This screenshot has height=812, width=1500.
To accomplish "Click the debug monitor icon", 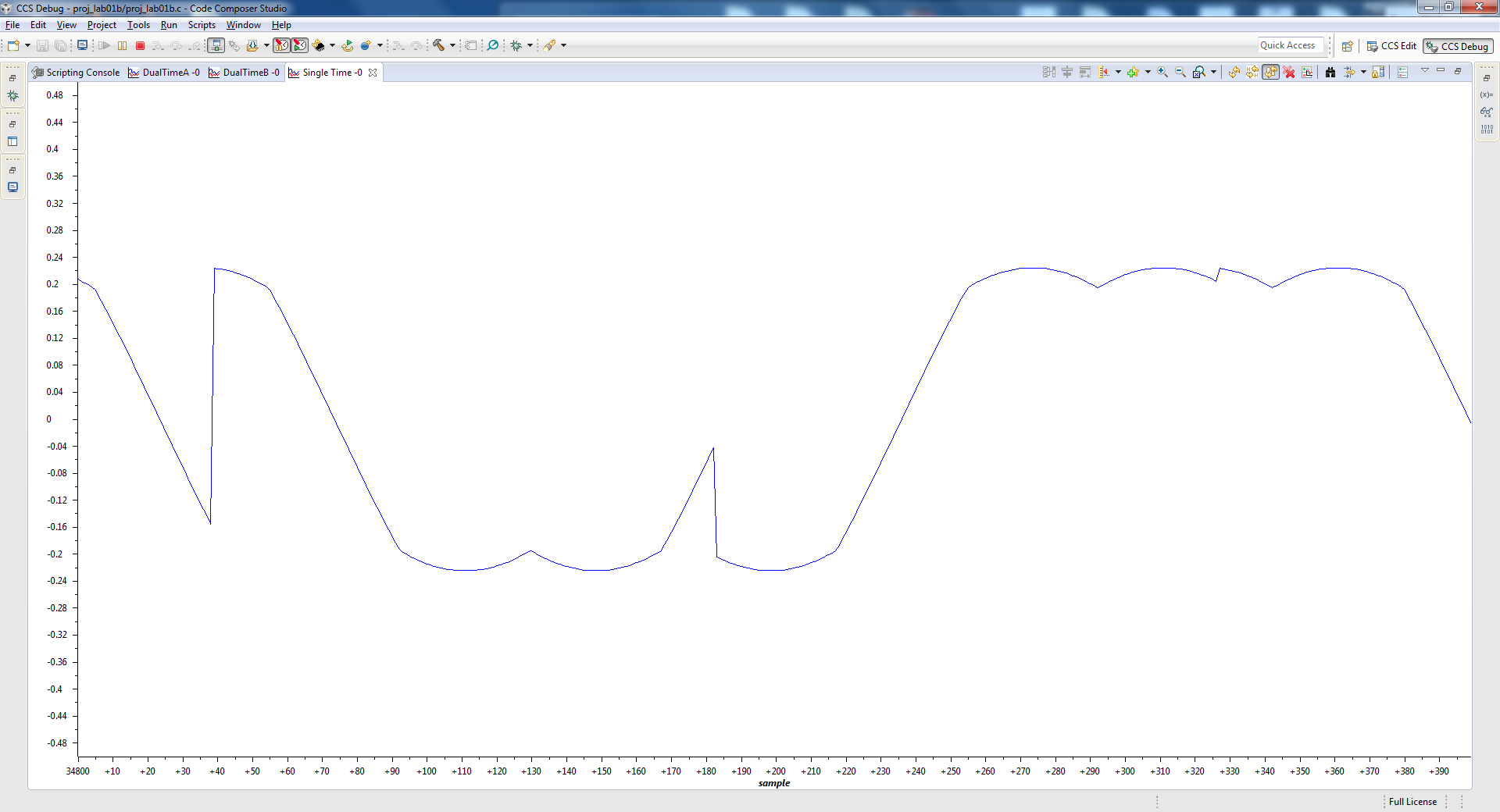I will pyautogui.click(x=82, y=45).
